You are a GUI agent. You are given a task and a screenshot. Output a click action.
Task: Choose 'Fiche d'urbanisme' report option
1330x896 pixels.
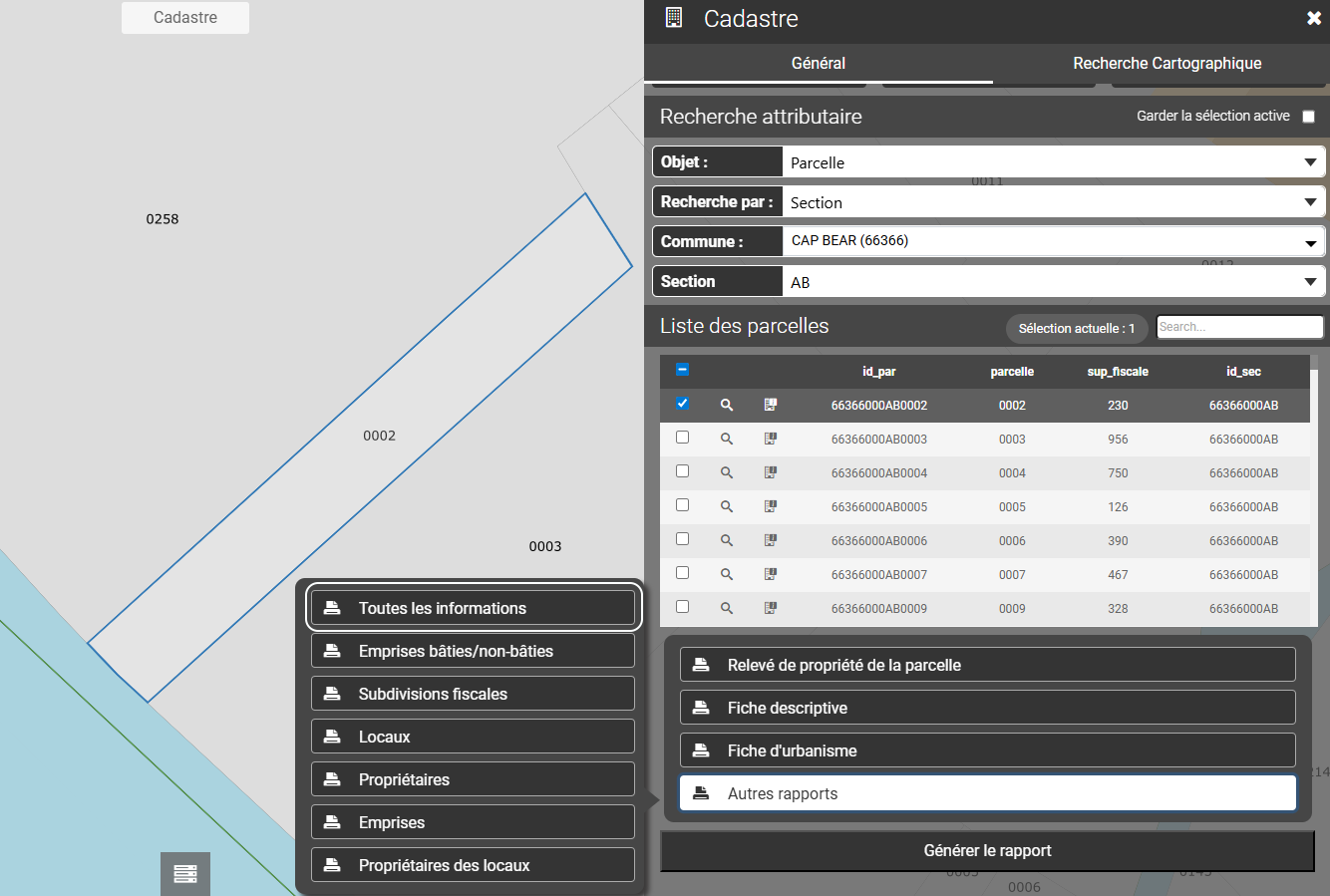tap(987, 750)
